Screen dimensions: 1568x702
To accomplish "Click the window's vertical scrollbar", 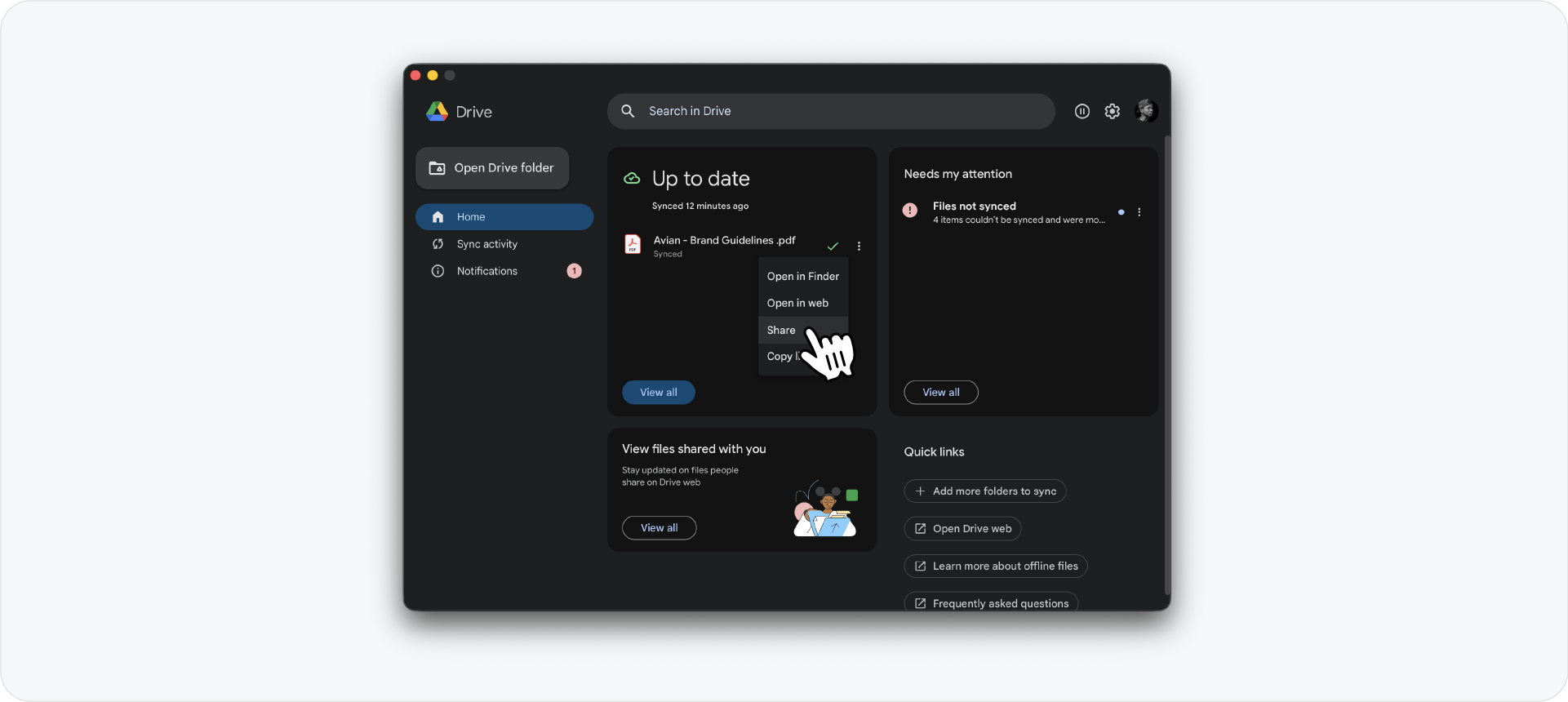I will pos(1167,365).
